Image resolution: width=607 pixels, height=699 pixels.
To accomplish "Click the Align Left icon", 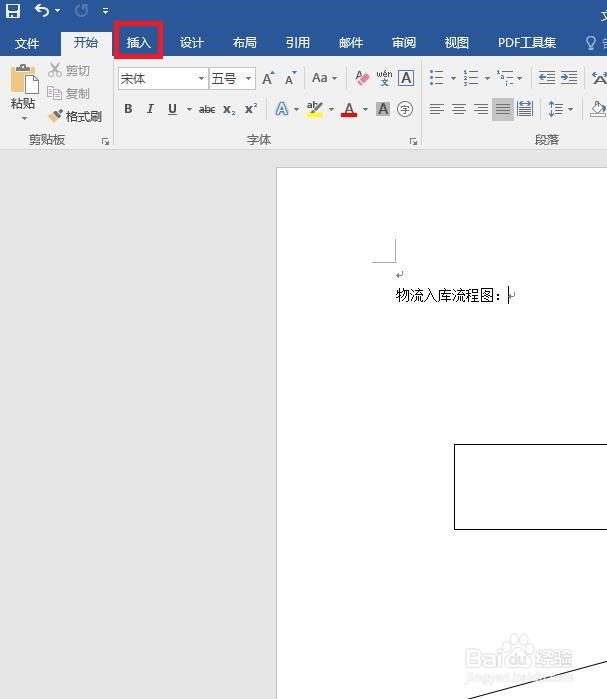I will (x=436, y=109).
